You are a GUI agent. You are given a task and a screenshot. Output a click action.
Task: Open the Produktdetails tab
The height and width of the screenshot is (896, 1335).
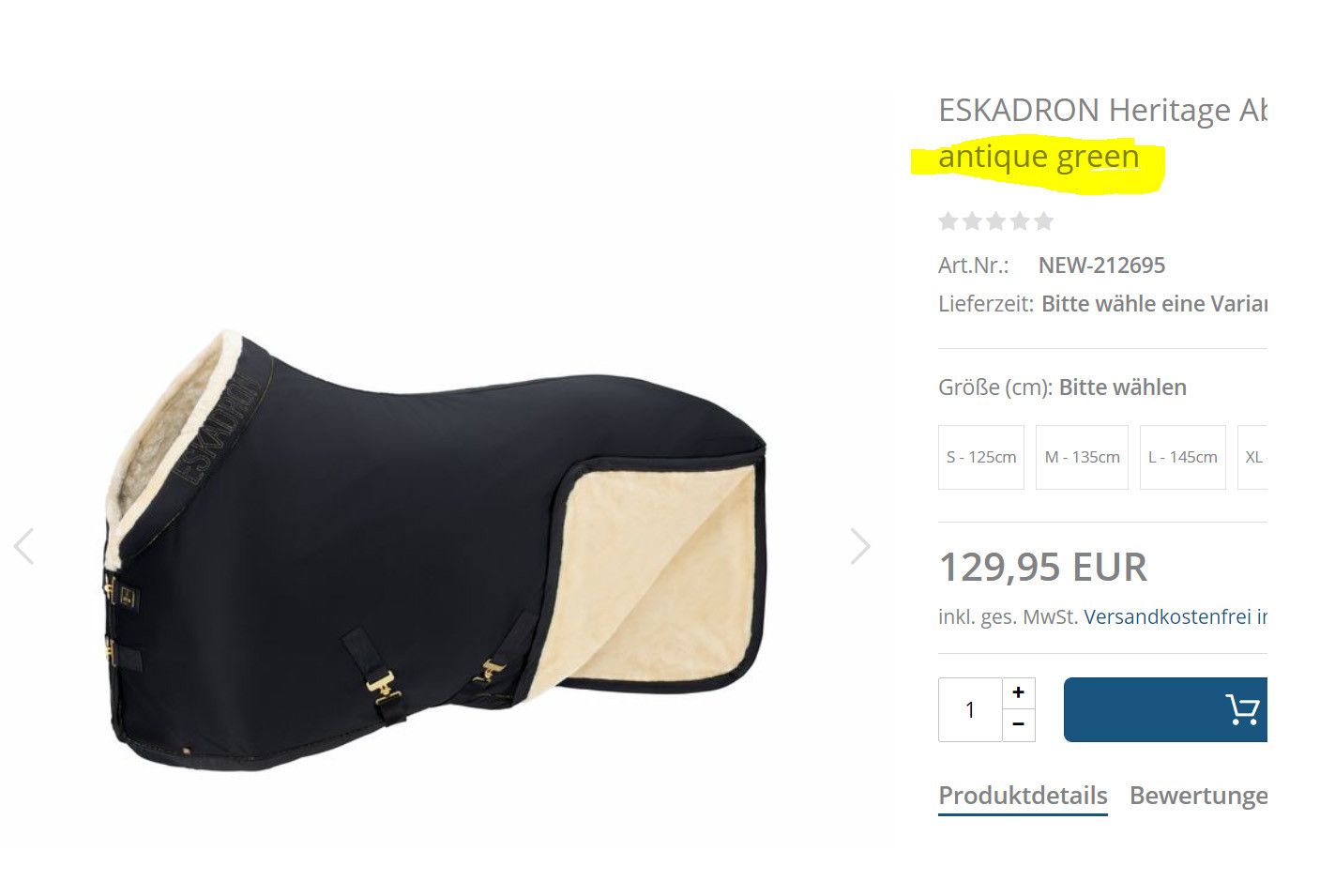click(x=1023, y=796)
